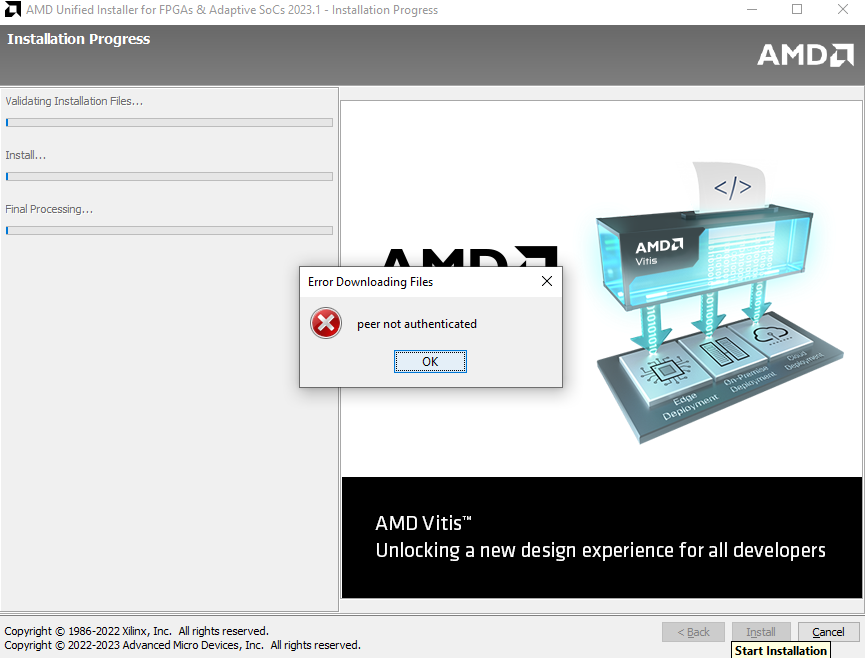Click the Start Installation tooltip
Screen dimensions: 865x658
coord(780,650)
